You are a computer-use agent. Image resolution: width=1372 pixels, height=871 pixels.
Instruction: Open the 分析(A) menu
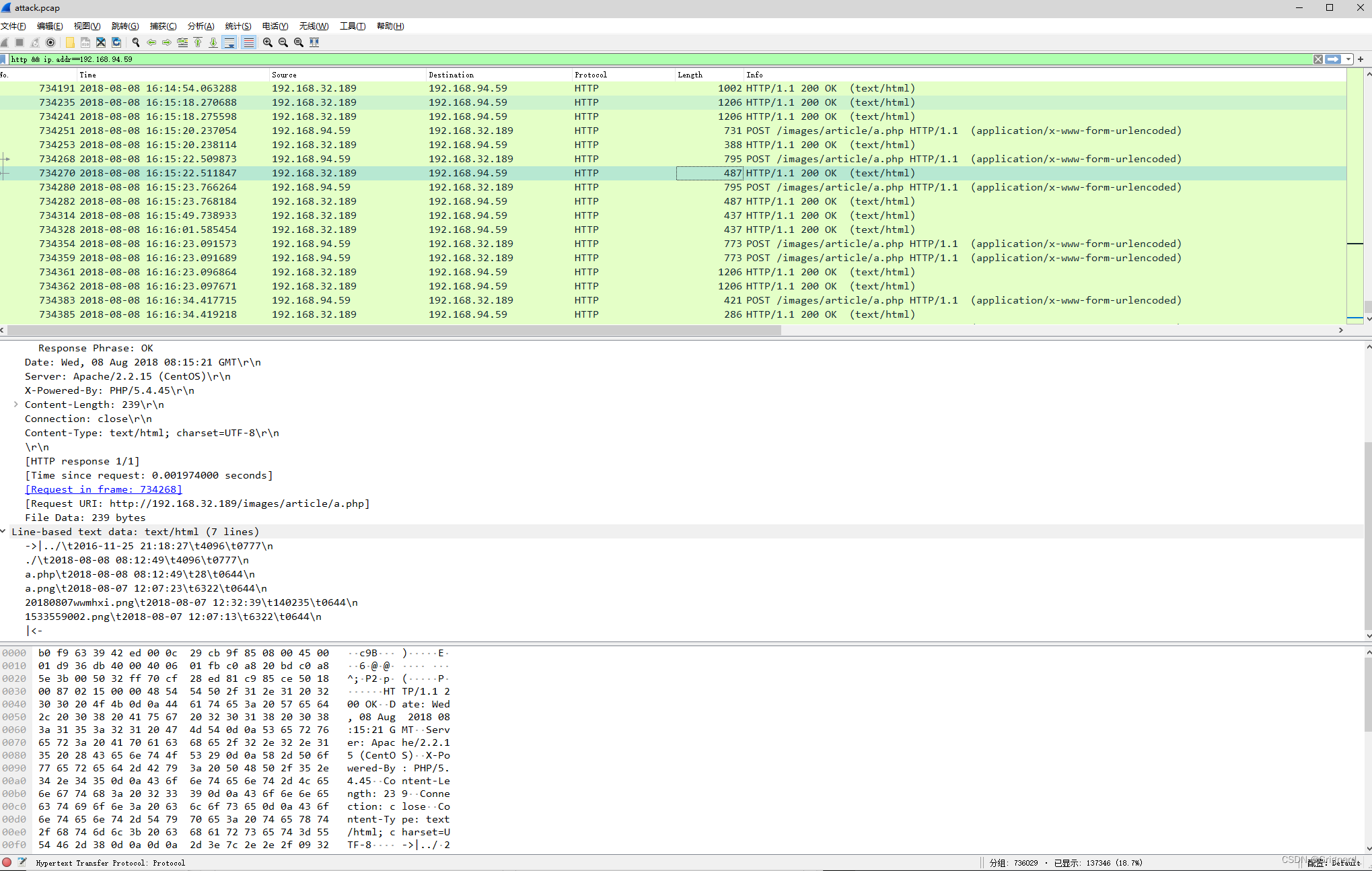pyautogui.click(x=201, y=26)
